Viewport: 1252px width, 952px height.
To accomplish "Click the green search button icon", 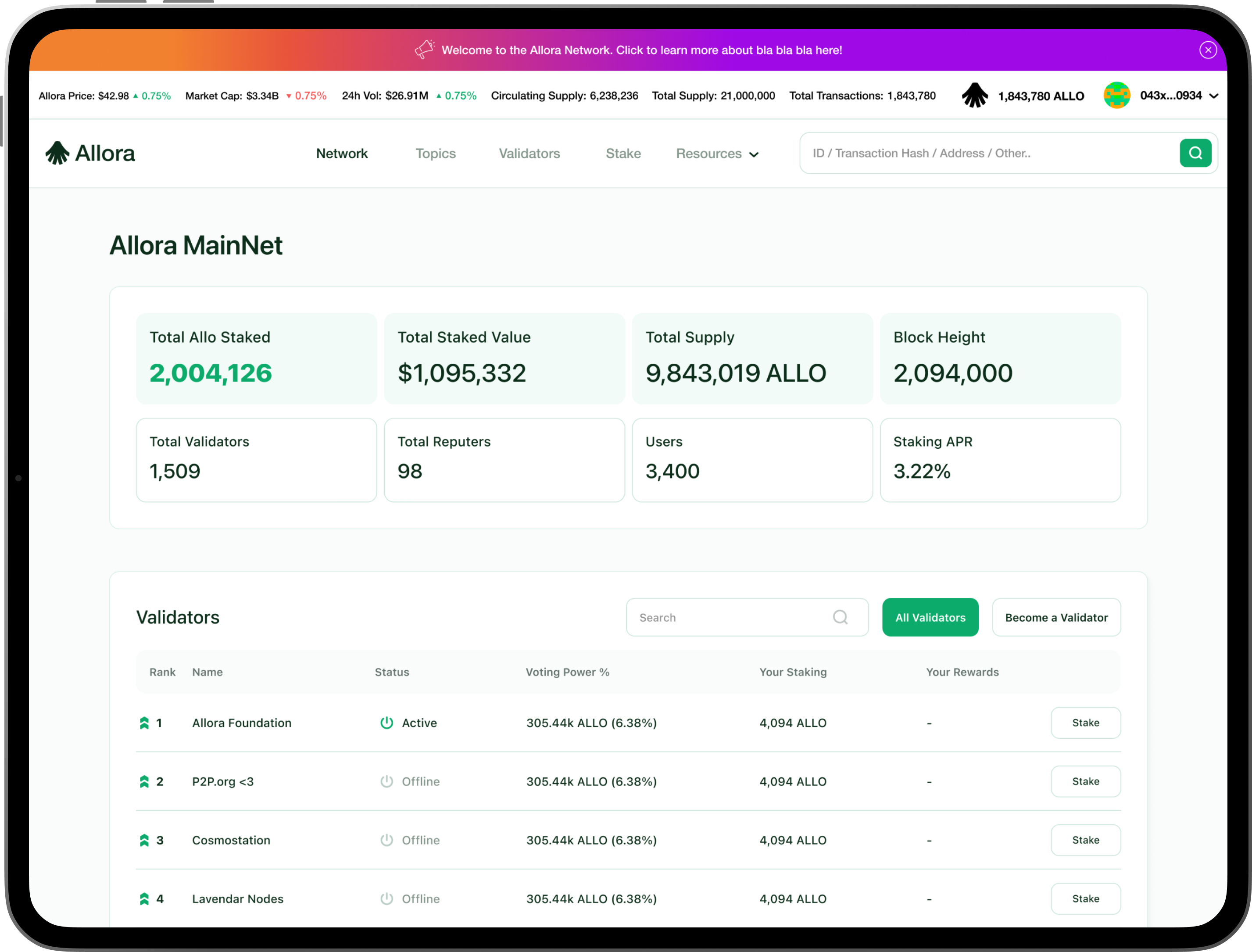I will click(x=1195, y=153).
